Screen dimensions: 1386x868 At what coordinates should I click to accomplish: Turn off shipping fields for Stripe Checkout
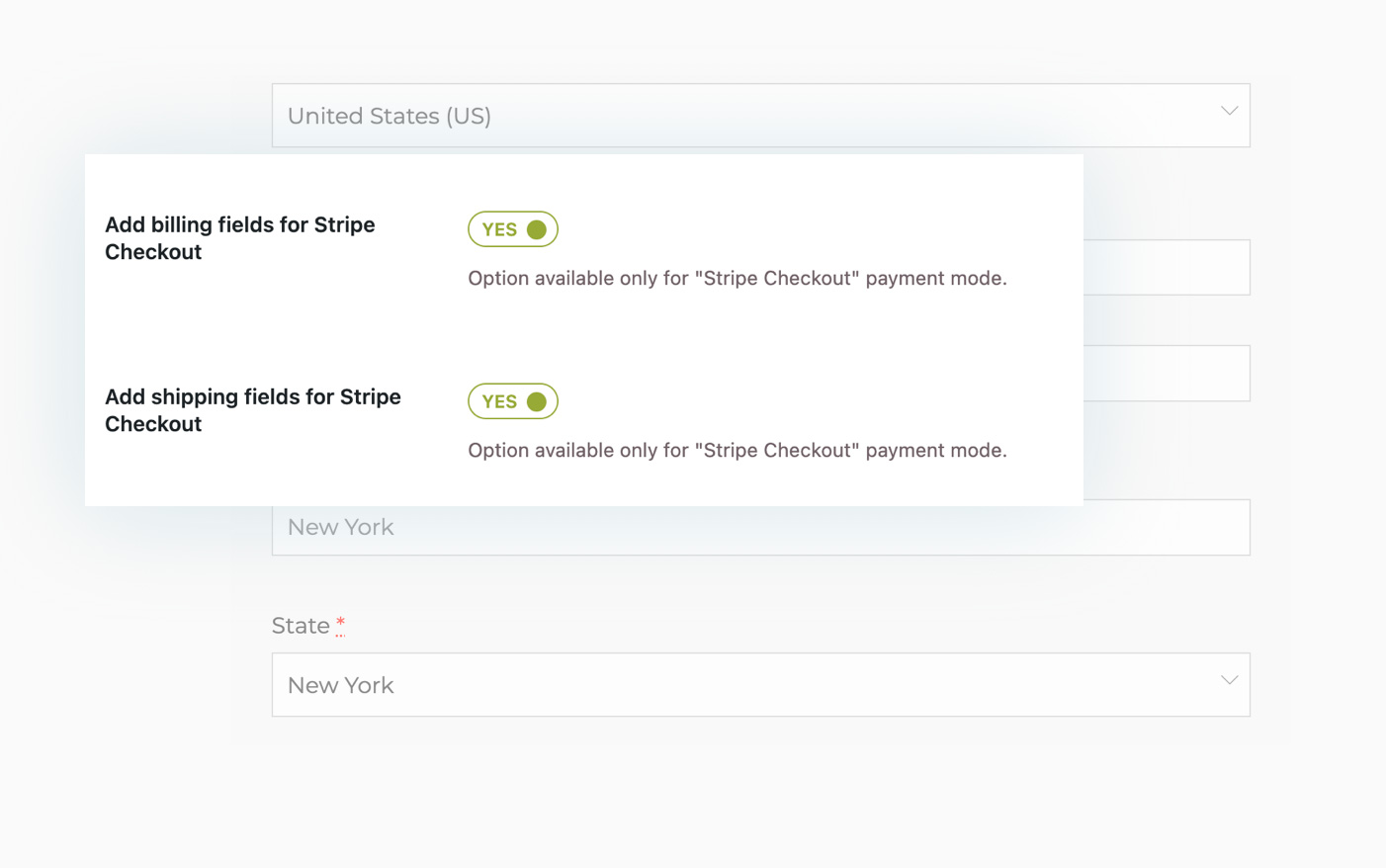tap(513, 401)
